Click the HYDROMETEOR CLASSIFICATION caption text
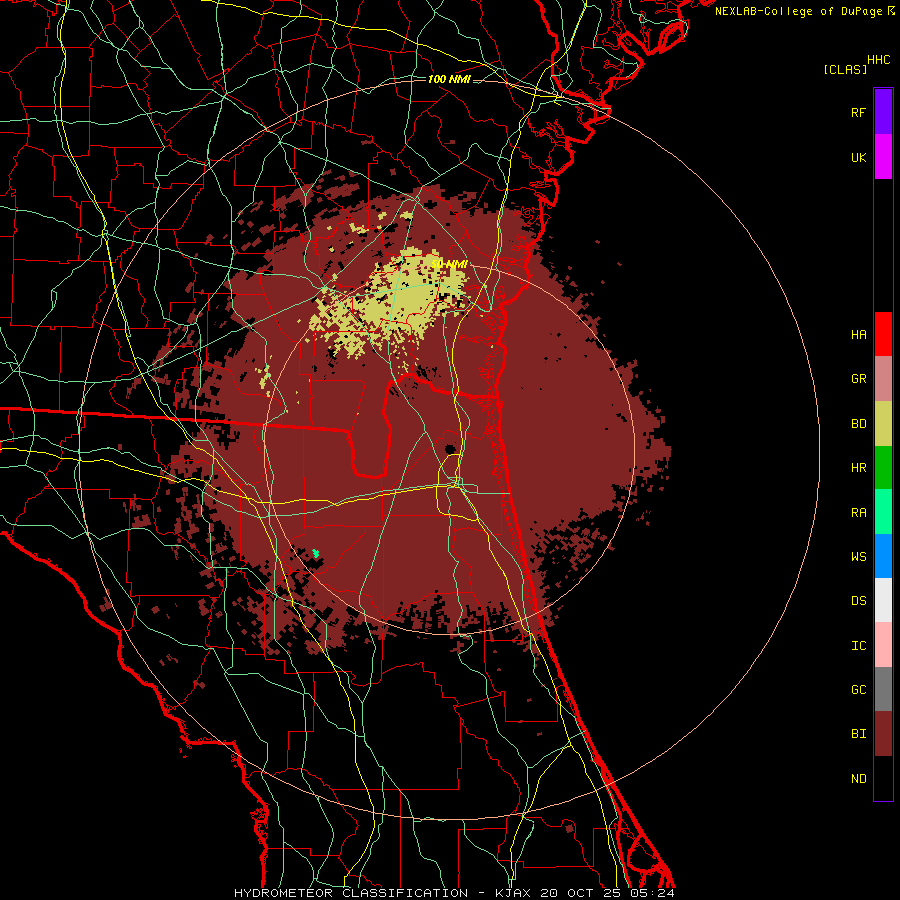The image size is (900, 900). [x=351, y=893]
